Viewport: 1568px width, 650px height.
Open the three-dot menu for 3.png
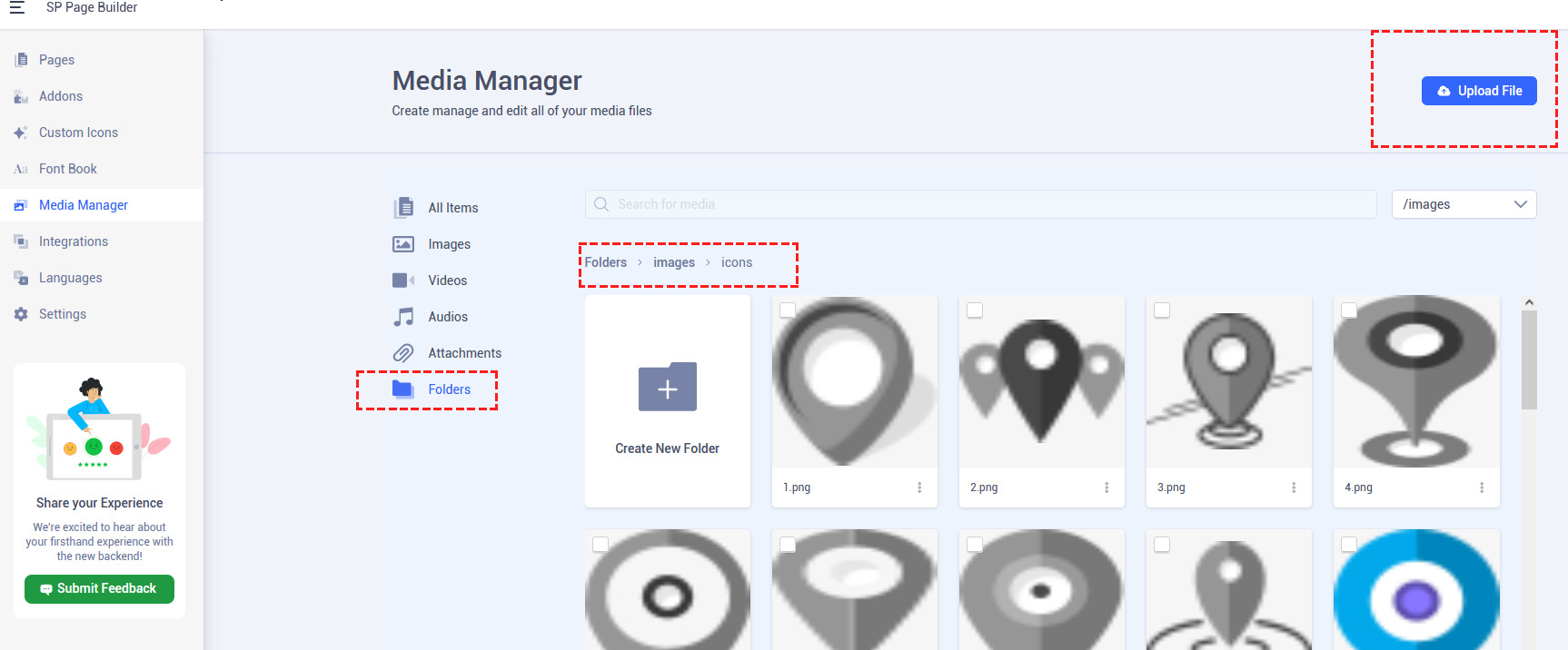coord(1294,487)
